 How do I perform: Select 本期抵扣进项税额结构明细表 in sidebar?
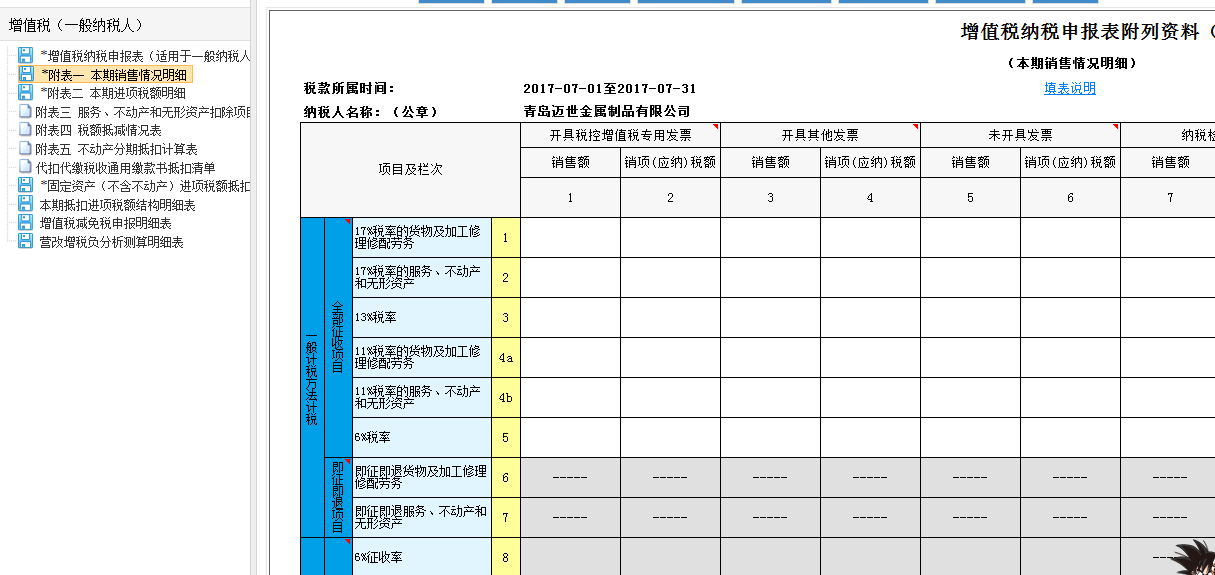(117, 205)
